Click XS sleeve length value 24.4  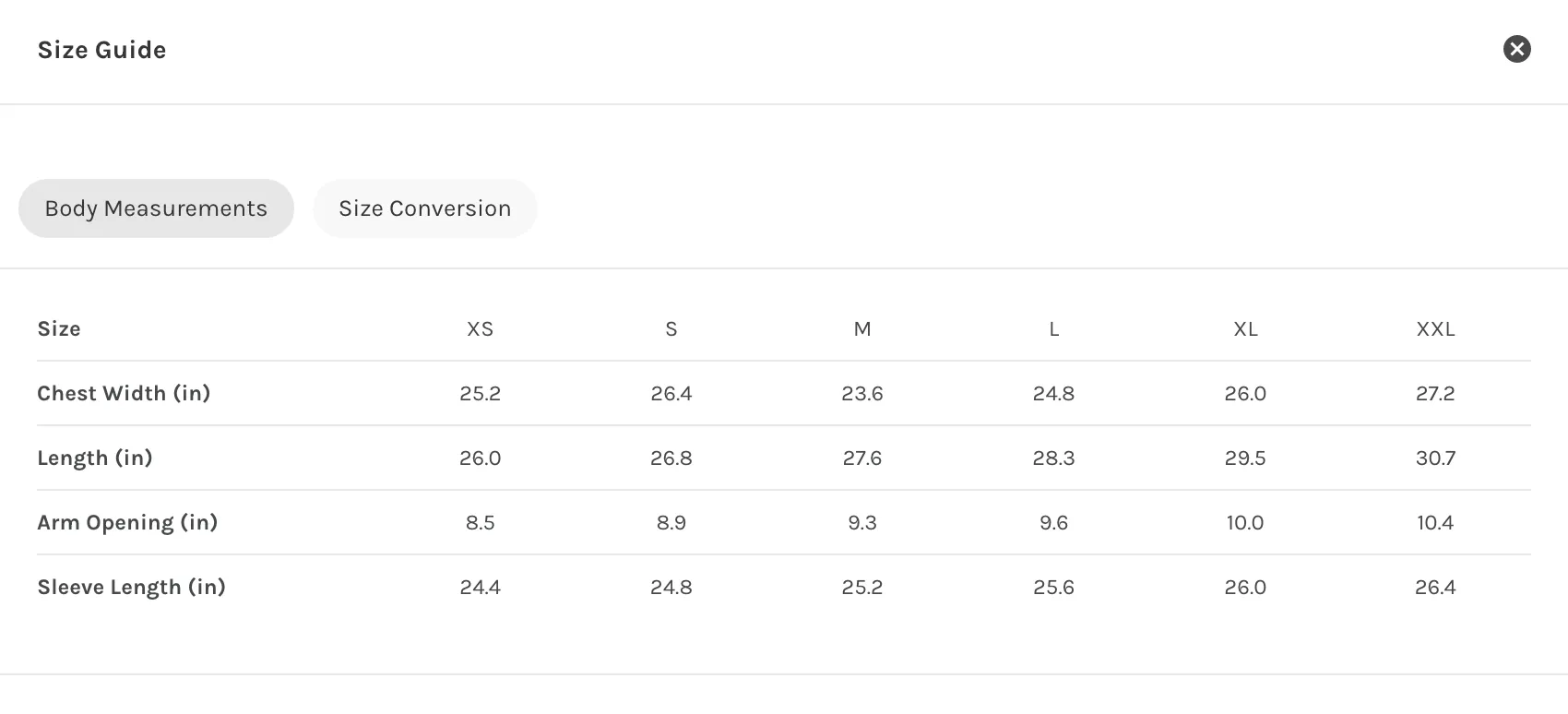click(481, 588)
